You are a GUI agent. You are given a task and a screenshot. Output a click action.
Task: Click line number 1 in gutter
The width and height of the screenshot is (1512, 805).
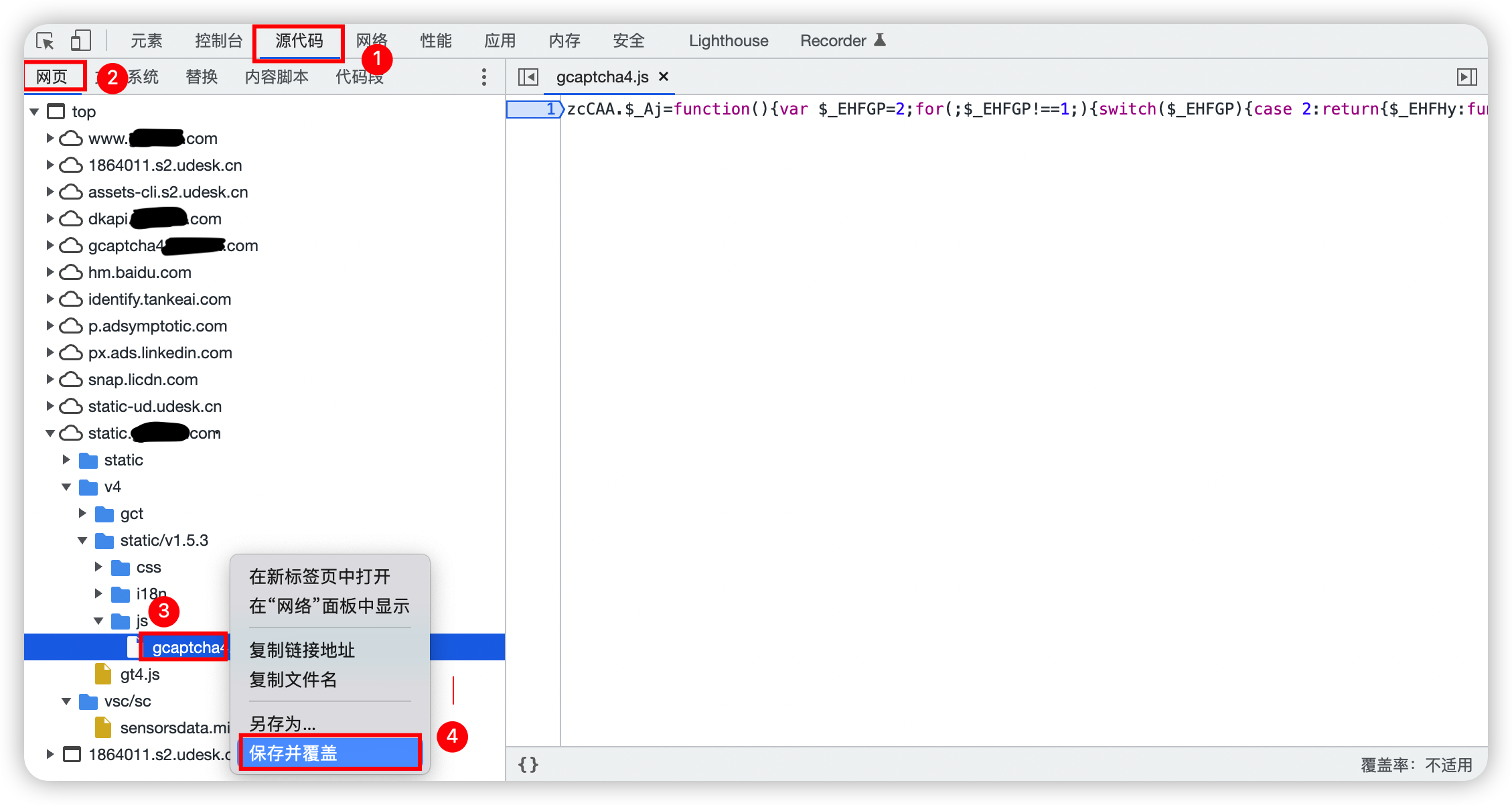[x=550, y=108]
